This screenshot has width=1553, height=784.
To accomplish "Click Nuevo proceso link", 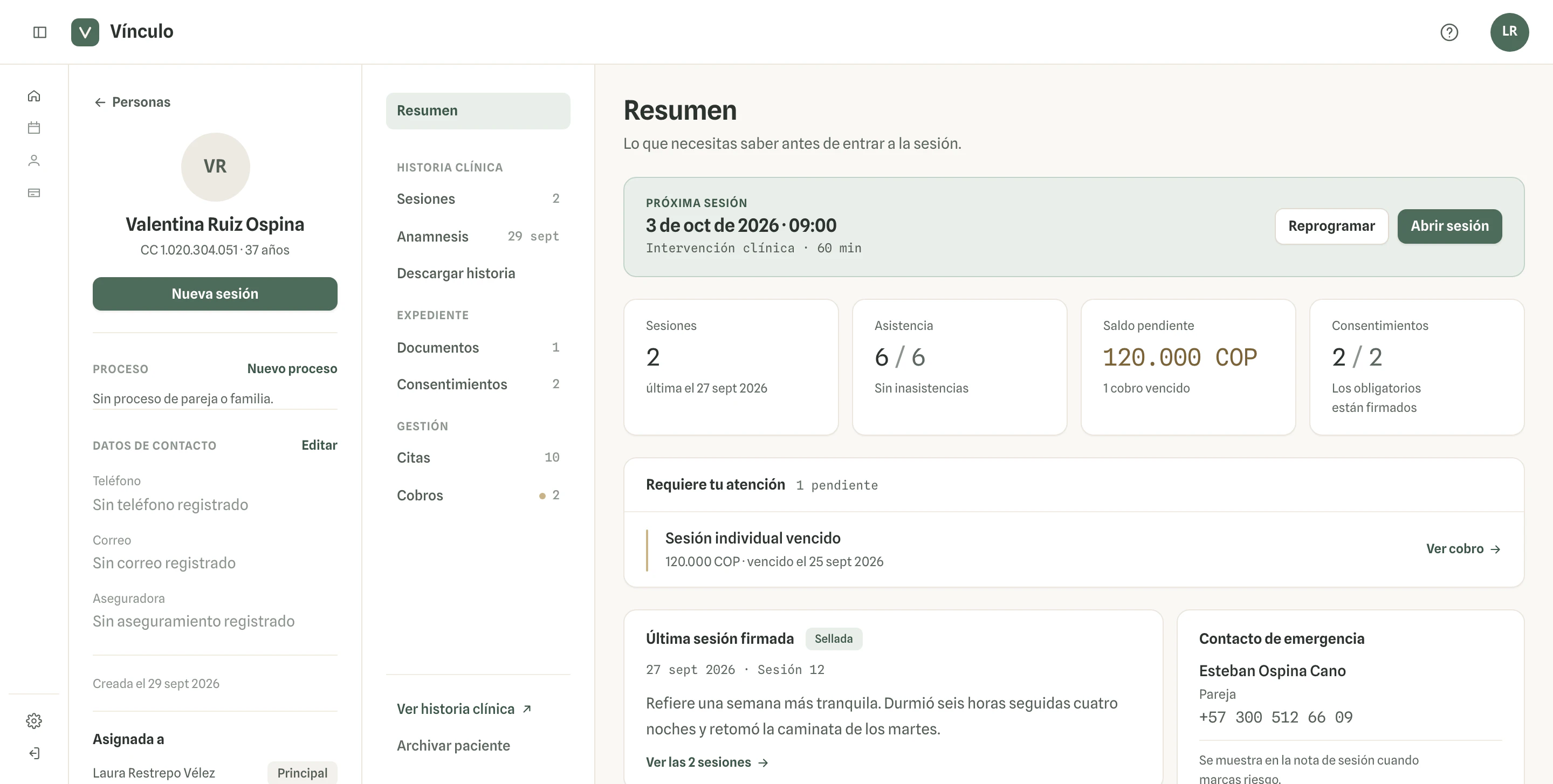I will coord(292,368).
